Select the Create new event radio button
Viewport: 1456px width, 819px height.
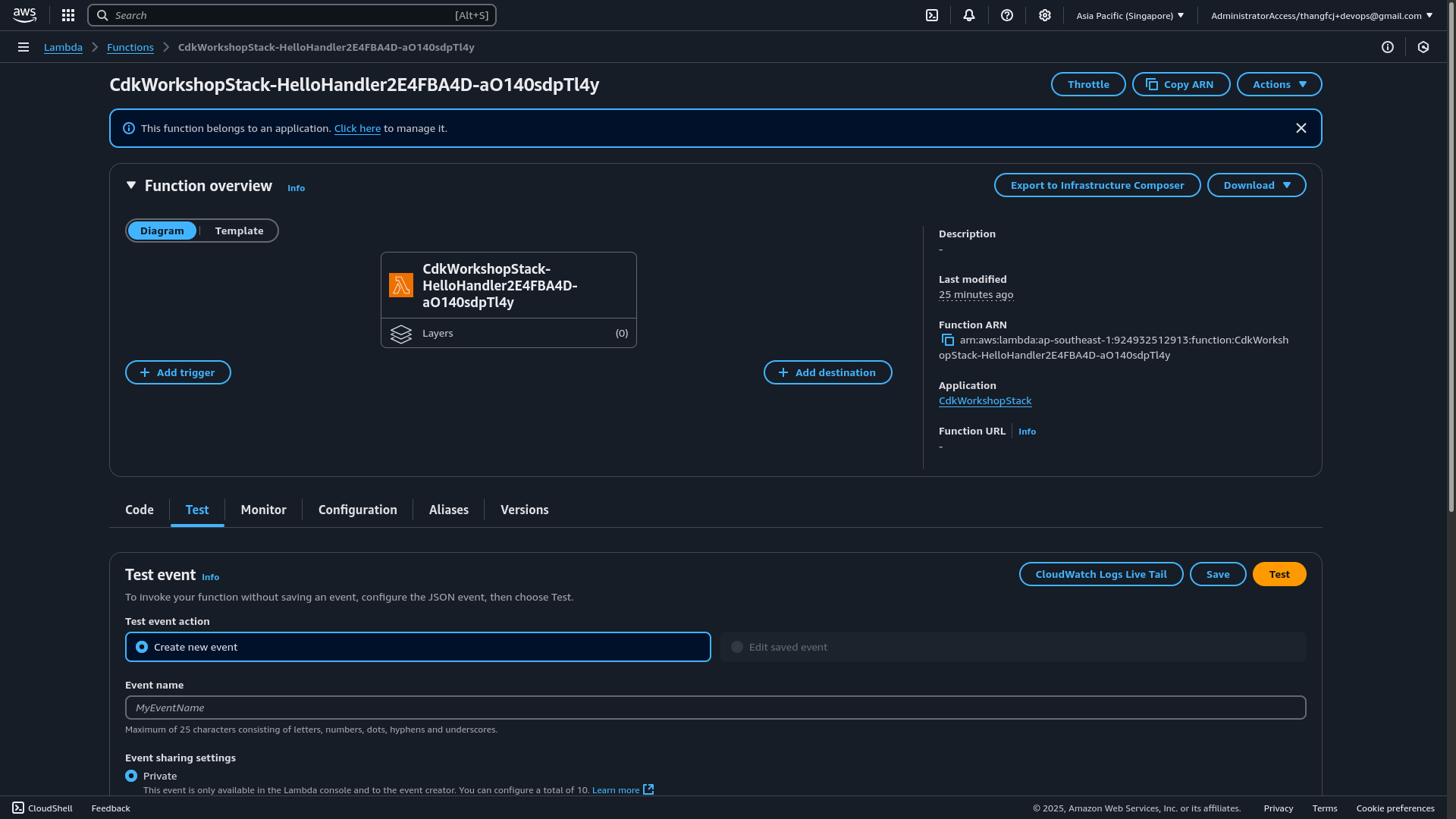click(x=142, y=647)
